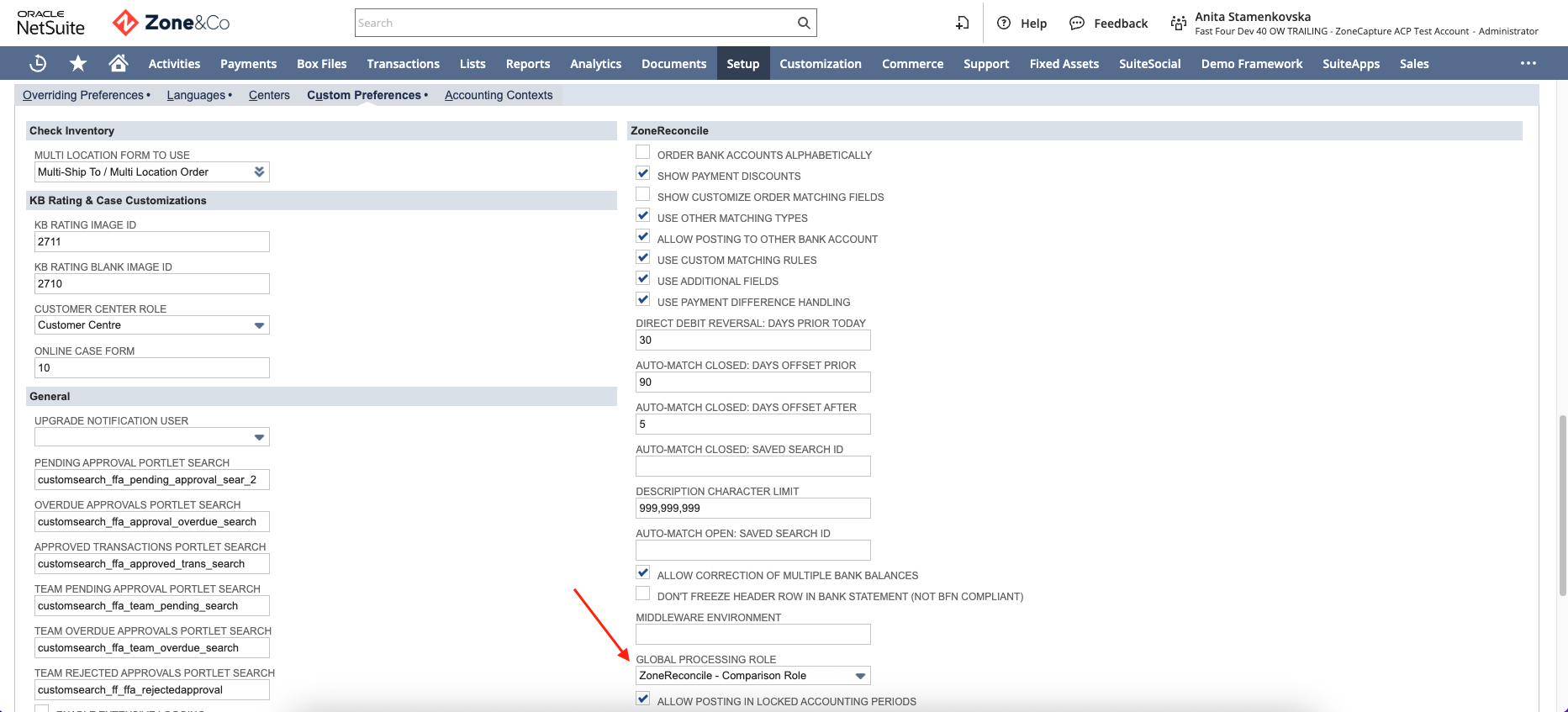Click the Middleware Environment field
The width and height of the screenshot is (1568, 712).
pos(752,634)
